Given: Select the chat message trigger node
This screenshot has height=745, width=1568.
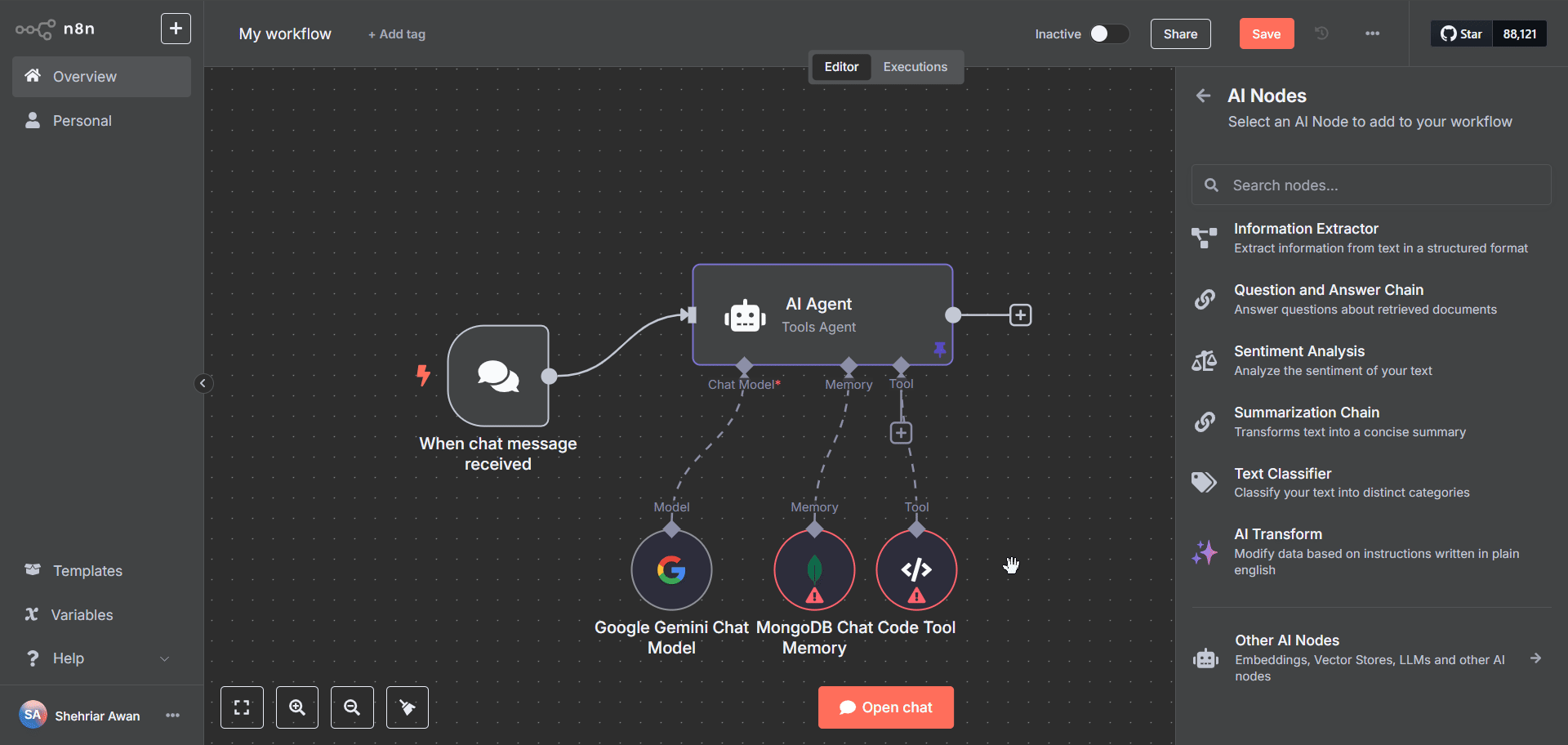Looking at the screenshot, I should tap(498, 376).
